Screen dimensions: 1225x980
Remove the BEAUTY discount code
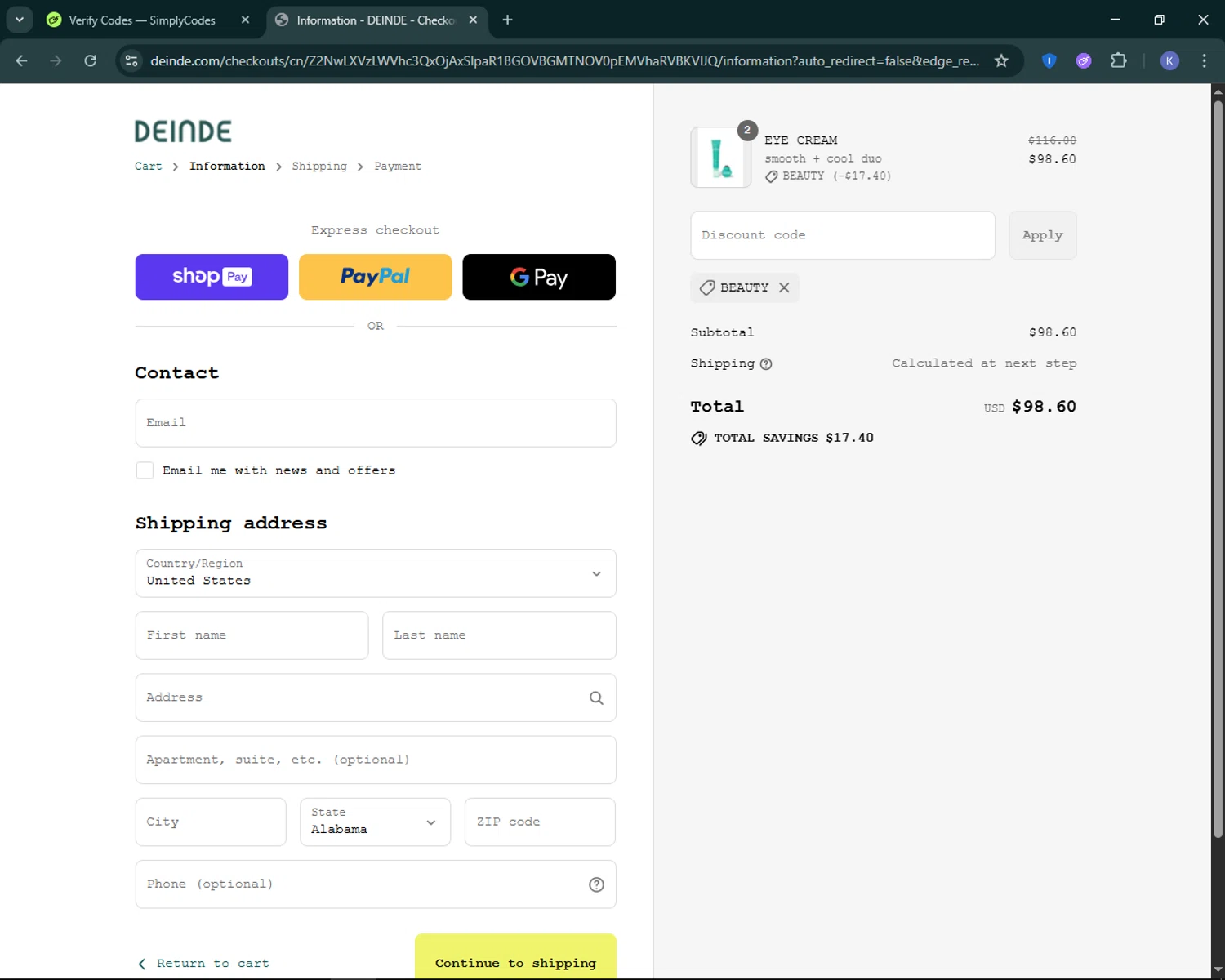784,287
